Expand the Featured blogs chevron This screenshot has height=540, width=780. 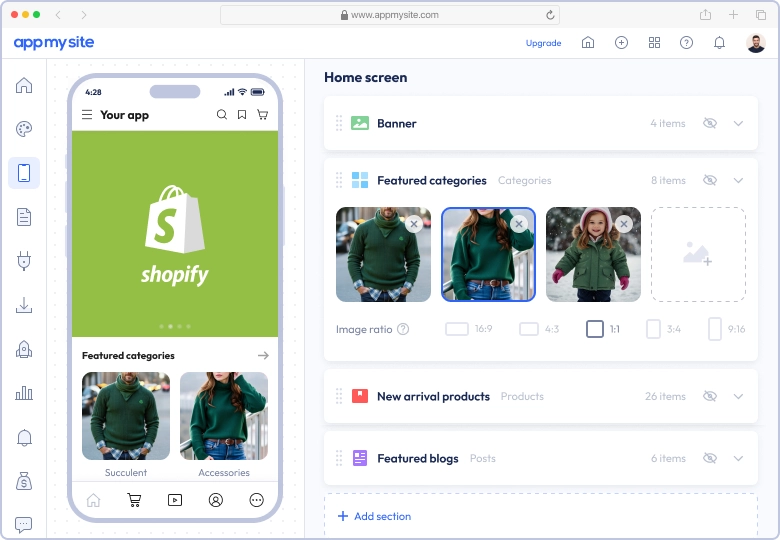738,458
